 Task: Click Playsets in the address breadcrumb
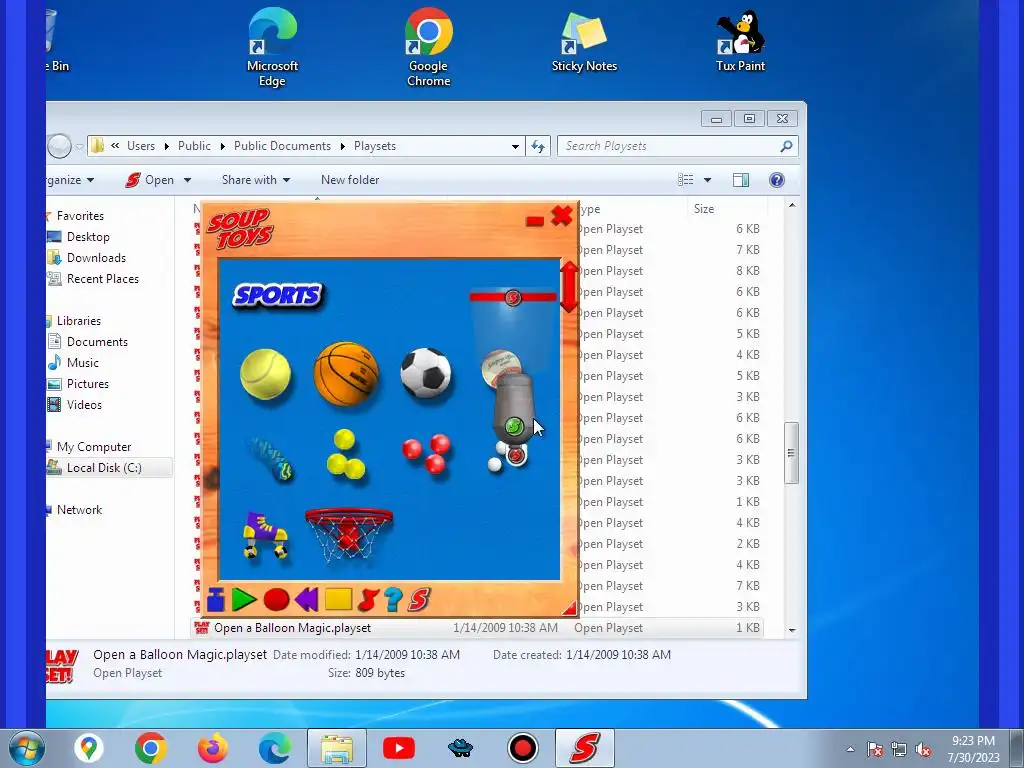pos(375,146)
